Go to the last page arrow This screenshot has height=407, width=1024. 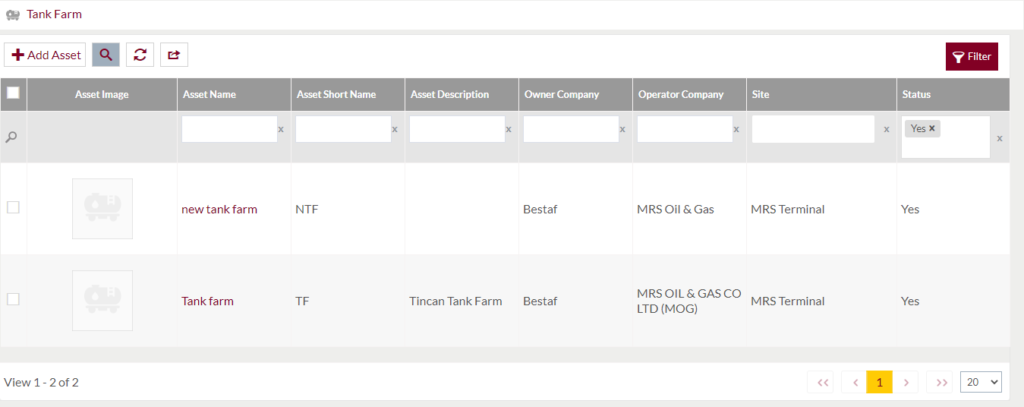[x=942, y=382]
